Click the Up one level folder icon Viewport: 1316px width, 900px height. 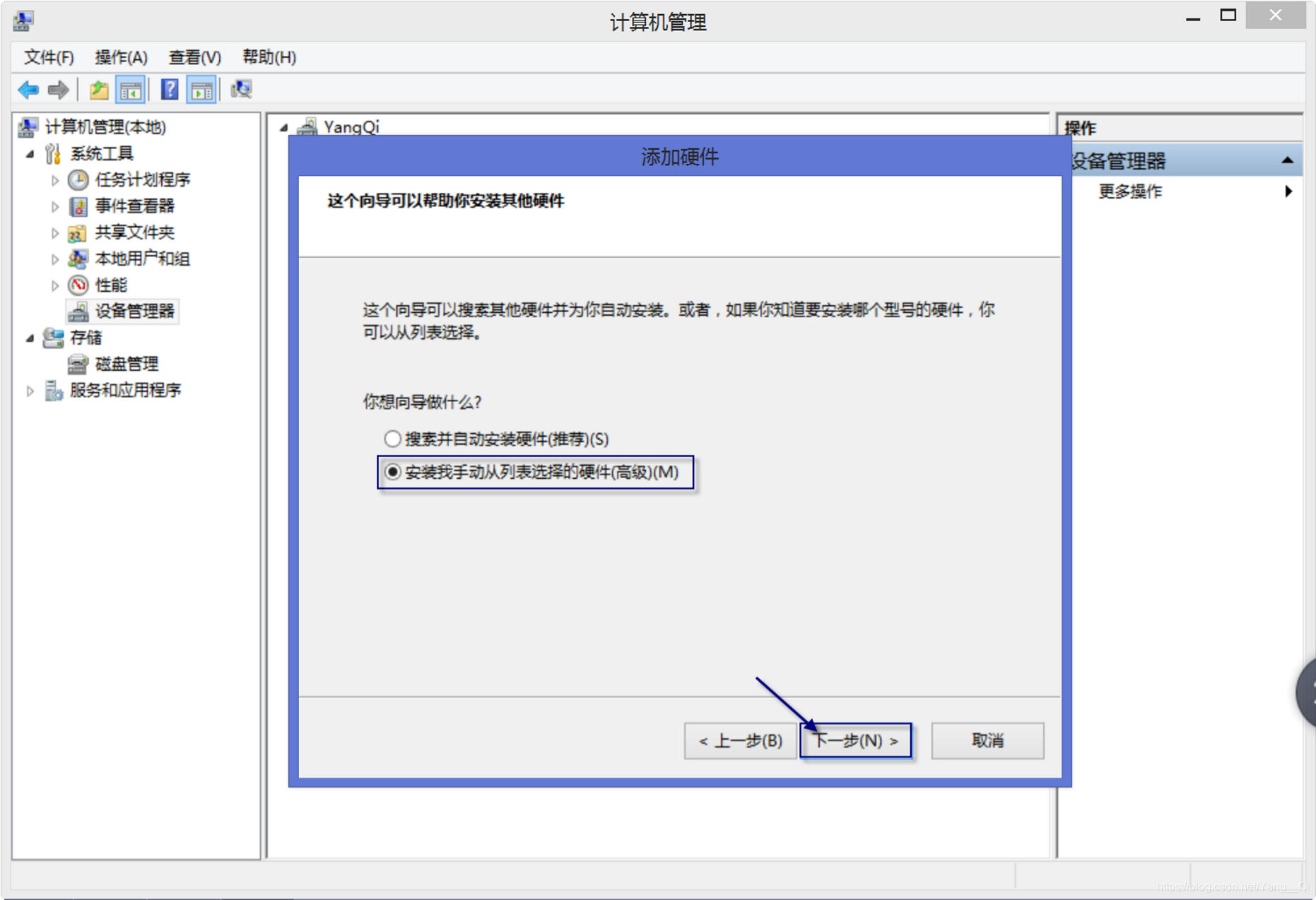coord(98,90)
